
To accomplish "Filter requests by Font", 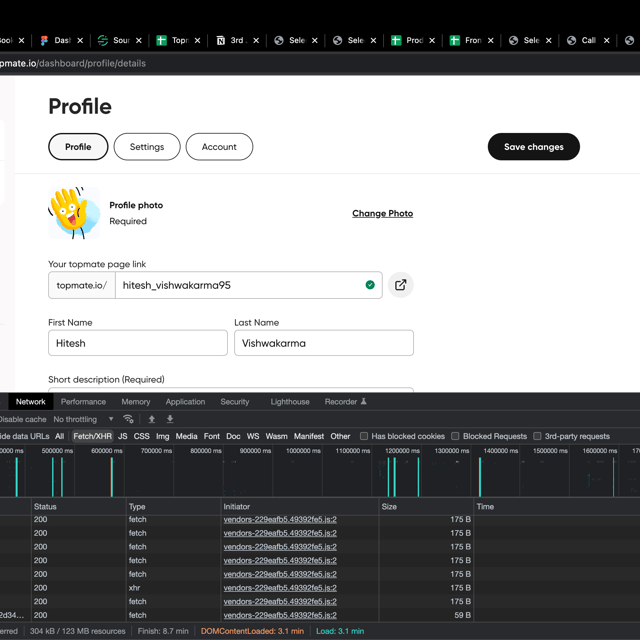I will coord(212,436).
